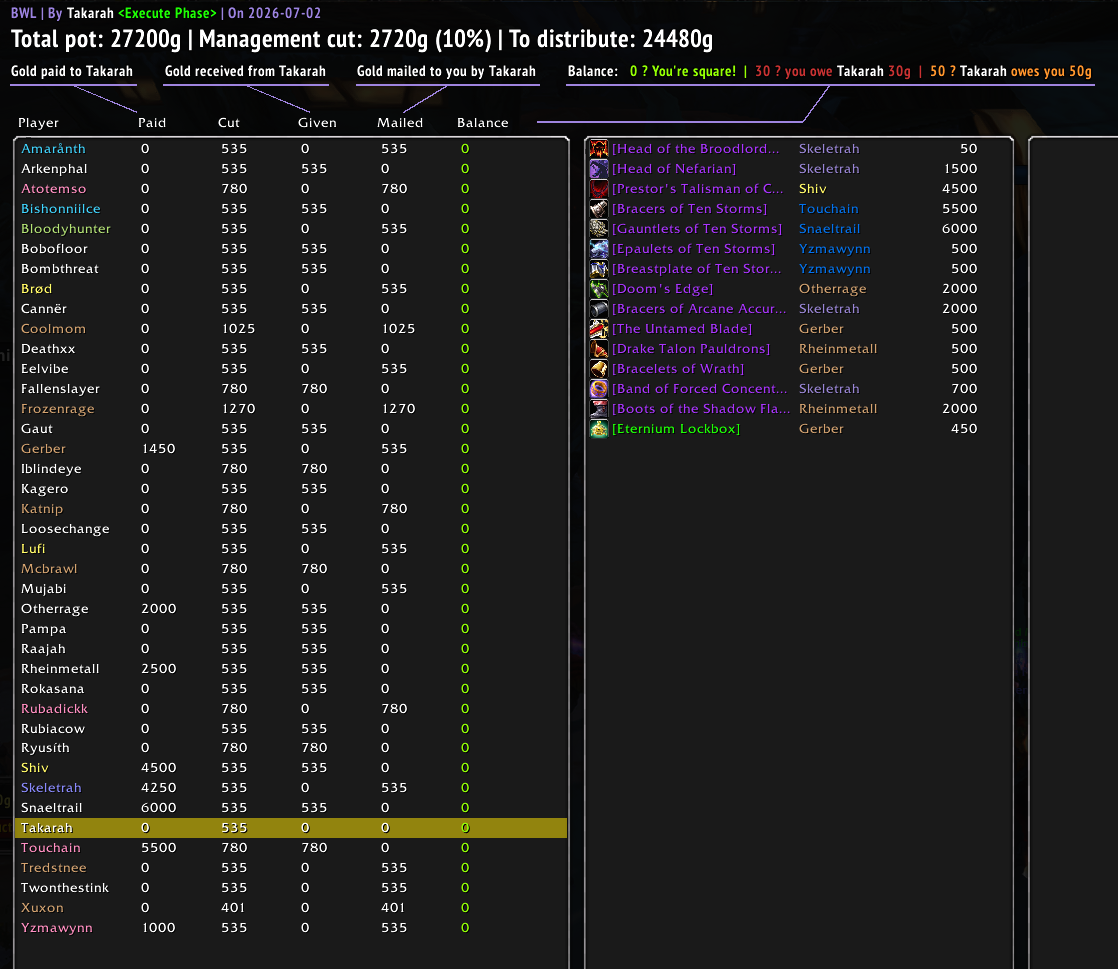The height and width of the screenshot is (969, 1118).
Task: Click Prestor's Talisman item icon
Action: [599, 188]
